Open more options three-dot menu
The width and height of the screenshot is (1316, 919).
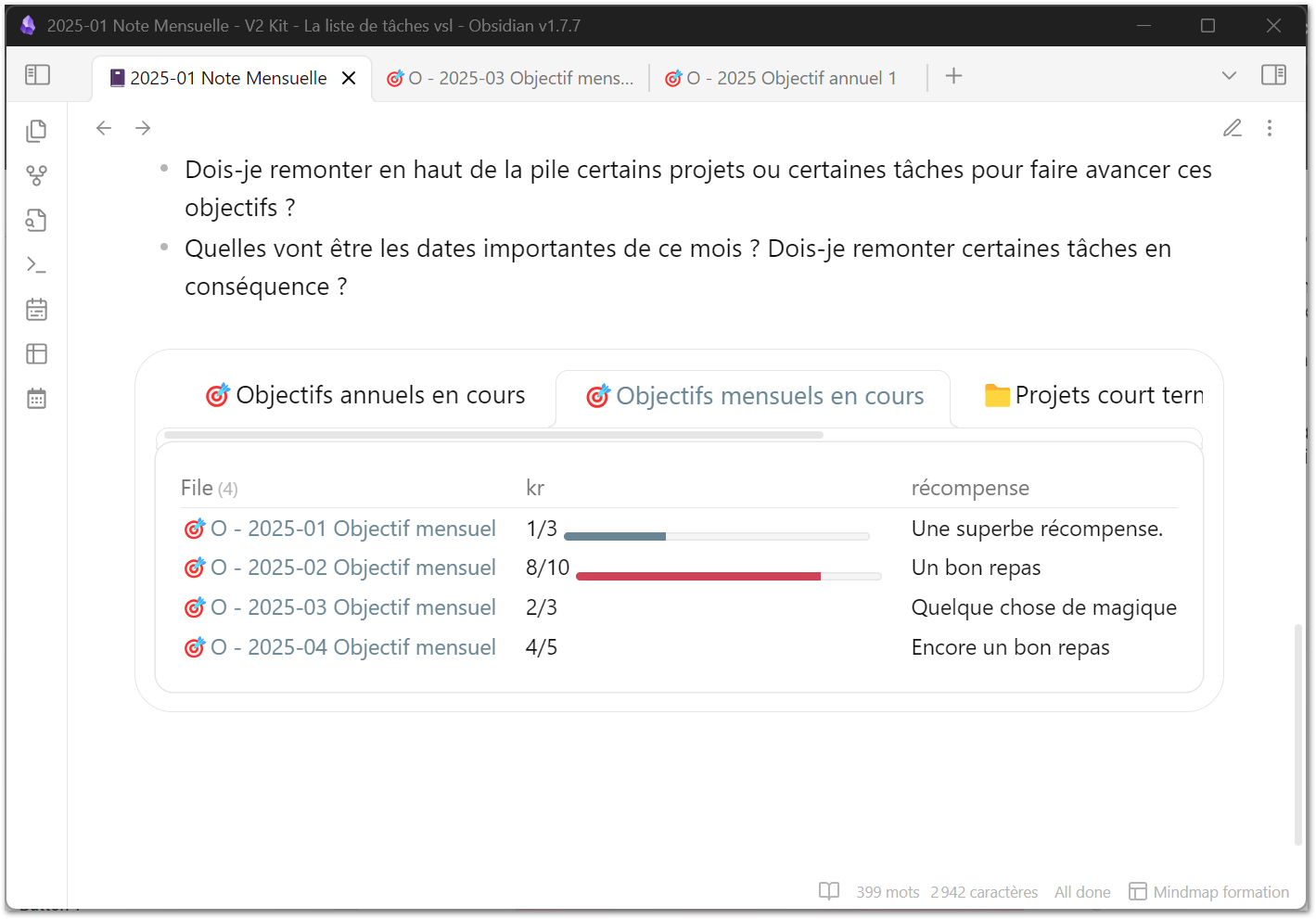coord(1270,128)
